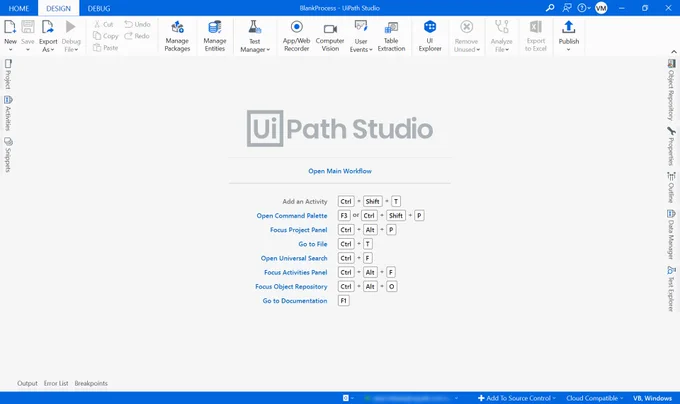Open the Test Explorer side panel
This screenshot has width=680, height=404.
pos(671,289)
